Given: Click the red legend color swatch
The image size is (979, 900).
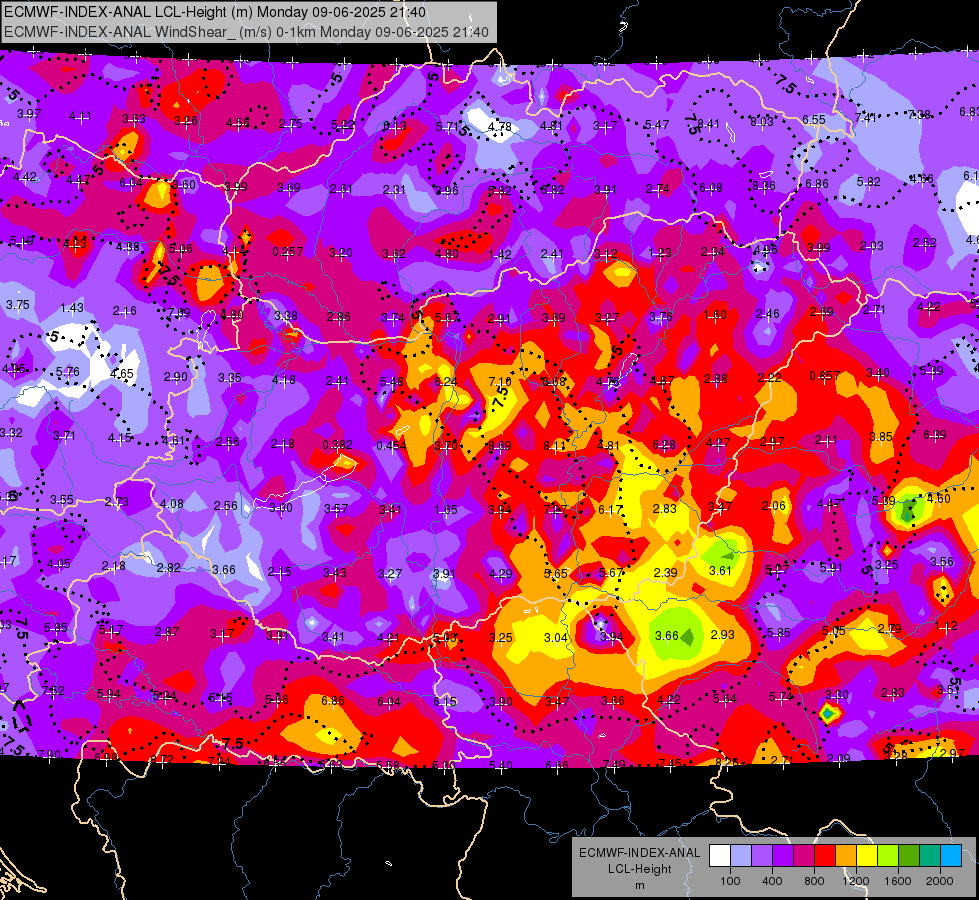Looking at the screenshot, I should tap(825, 855).
